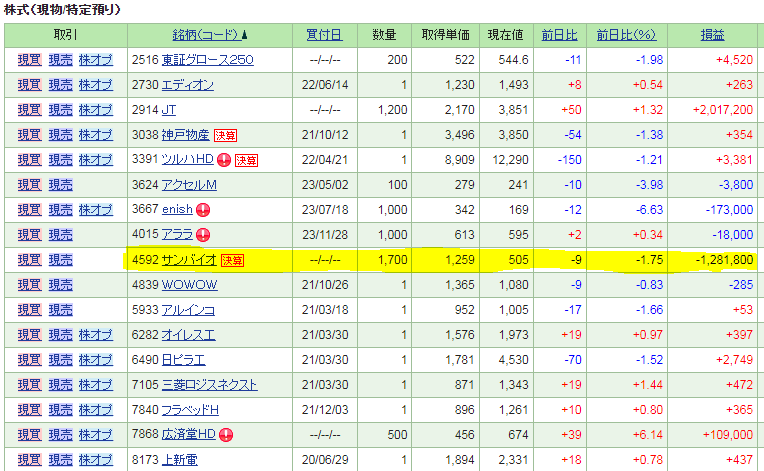Open the アクセルM stock link

tap(189, 185)
